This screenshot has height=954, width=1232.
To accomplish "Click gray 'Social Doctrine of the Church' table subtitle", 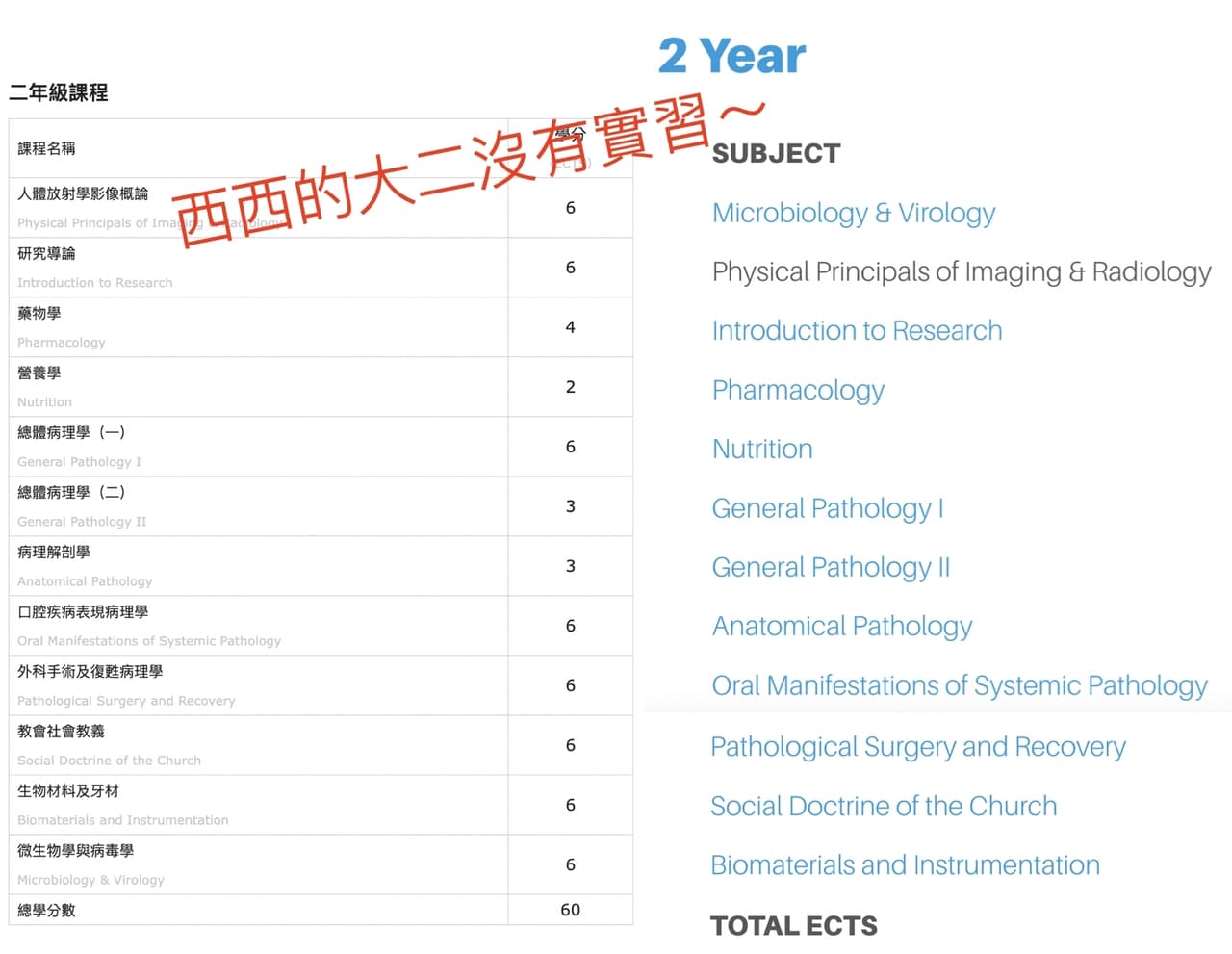I will pos(109,761).
